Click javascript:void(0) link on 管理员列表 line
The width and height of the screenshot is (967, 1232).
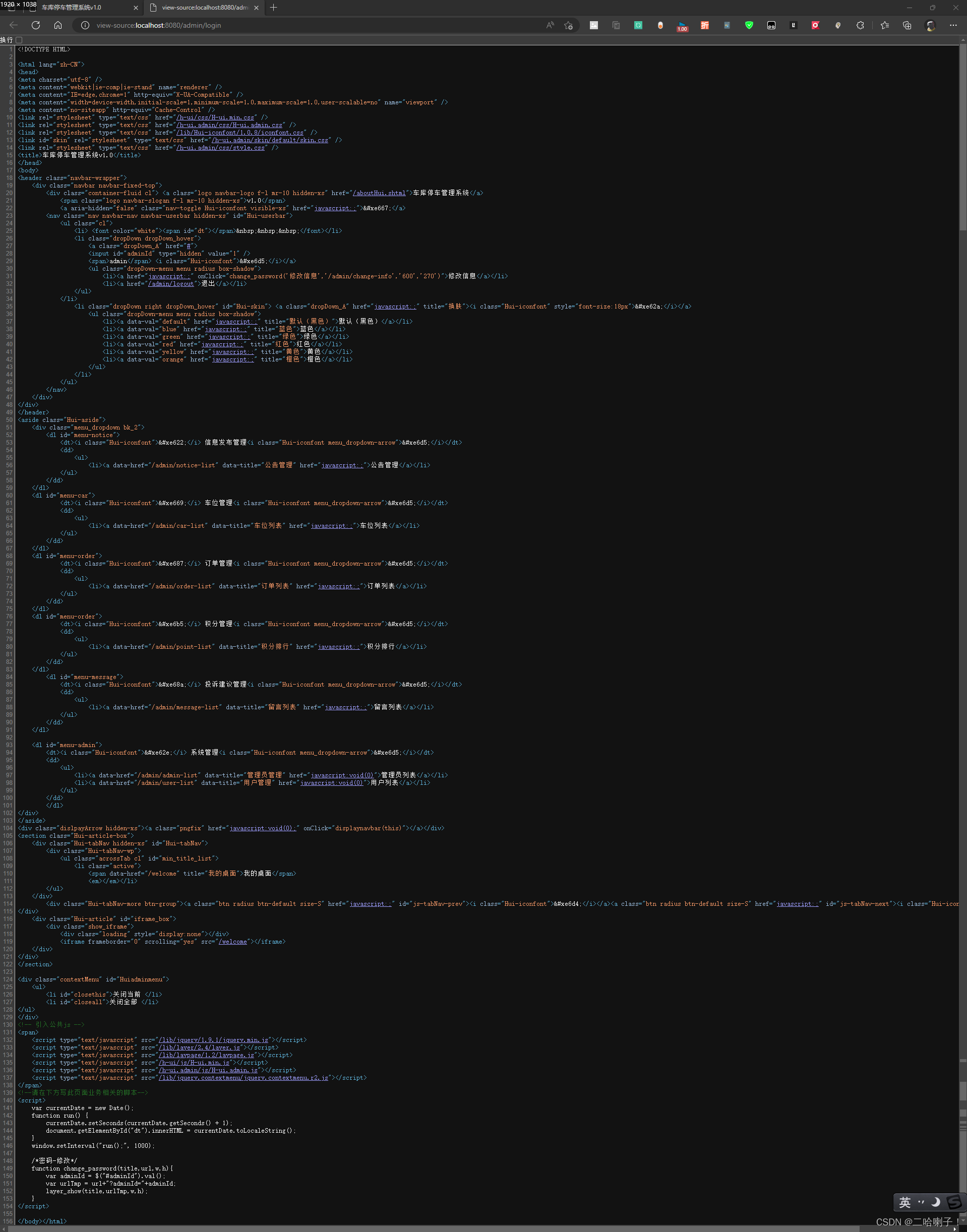tap(342, 775)
